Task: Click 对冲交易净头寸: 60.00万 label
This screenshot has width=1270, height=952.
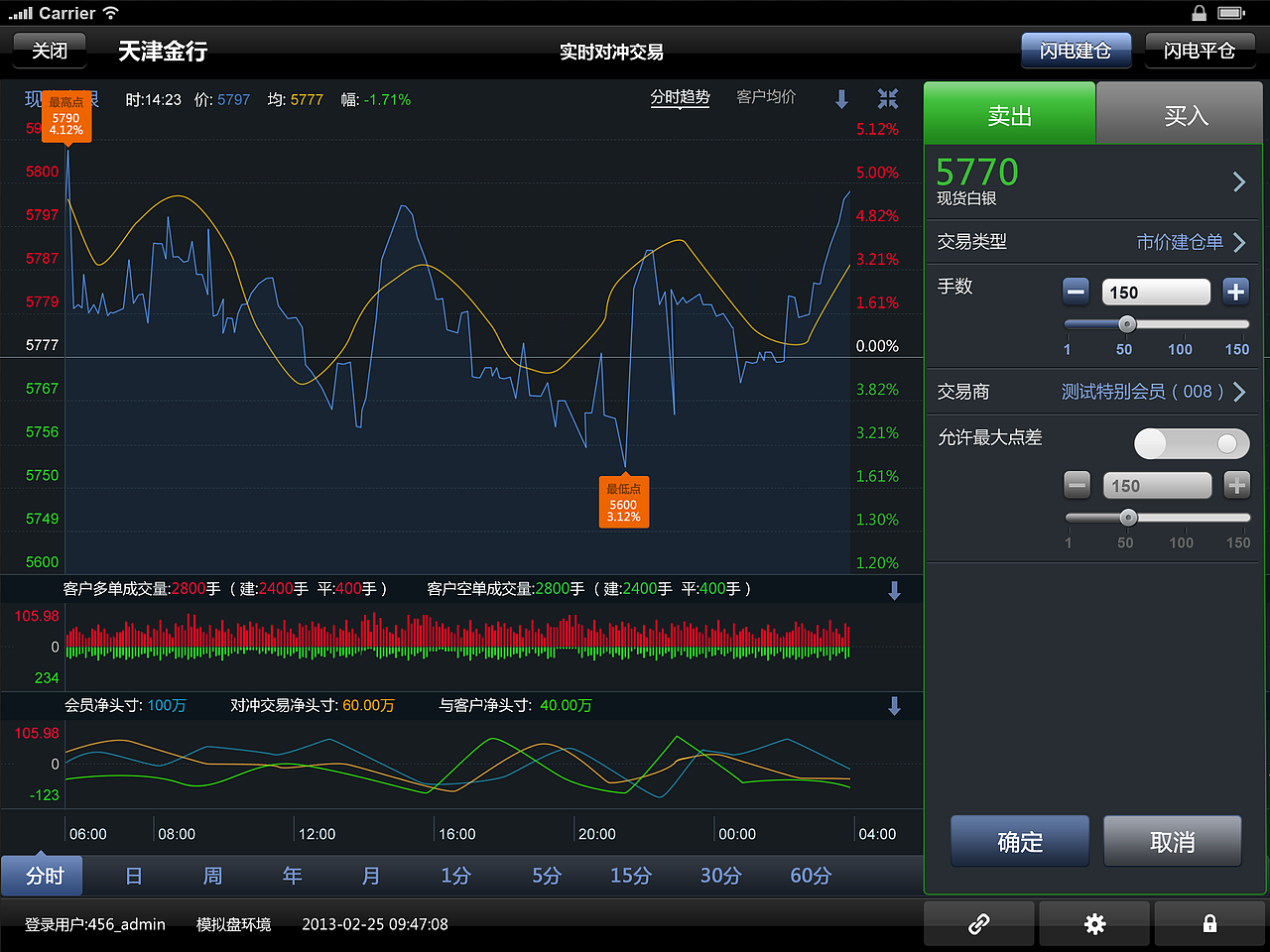Action: tap(313, 706)
